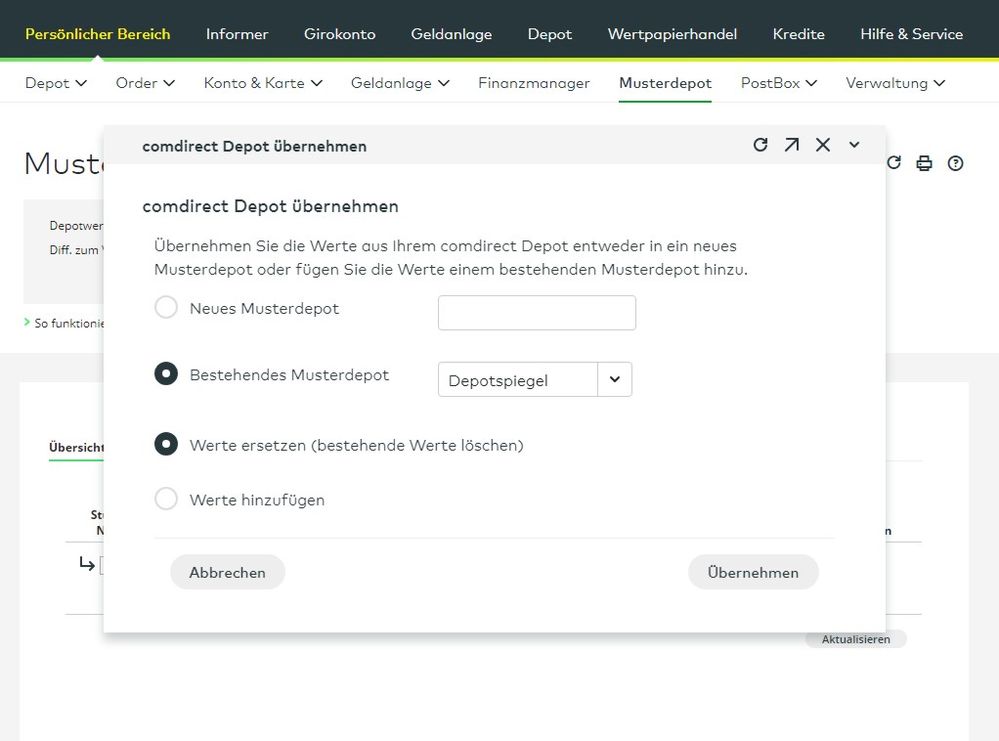Open the Wertpapierhandel main menu
This screenshot has width=999, height=741.
pyautogui.click(x=672, y=34)
